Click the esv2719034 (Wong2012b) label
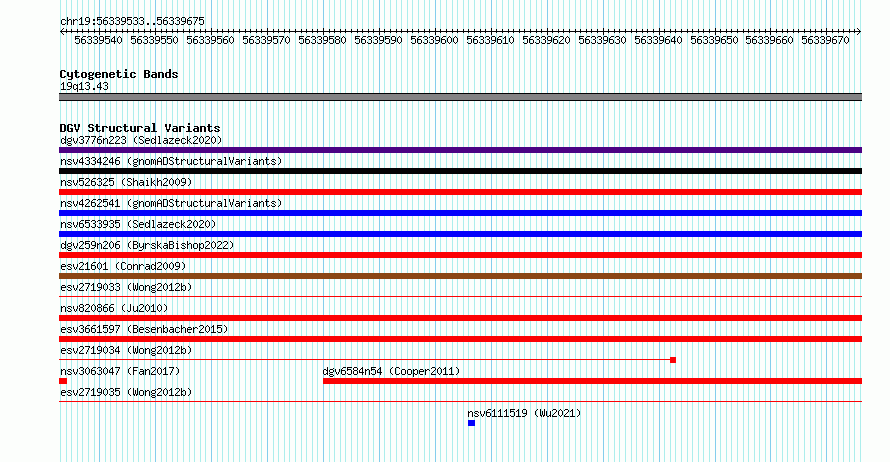 [126, 350]
